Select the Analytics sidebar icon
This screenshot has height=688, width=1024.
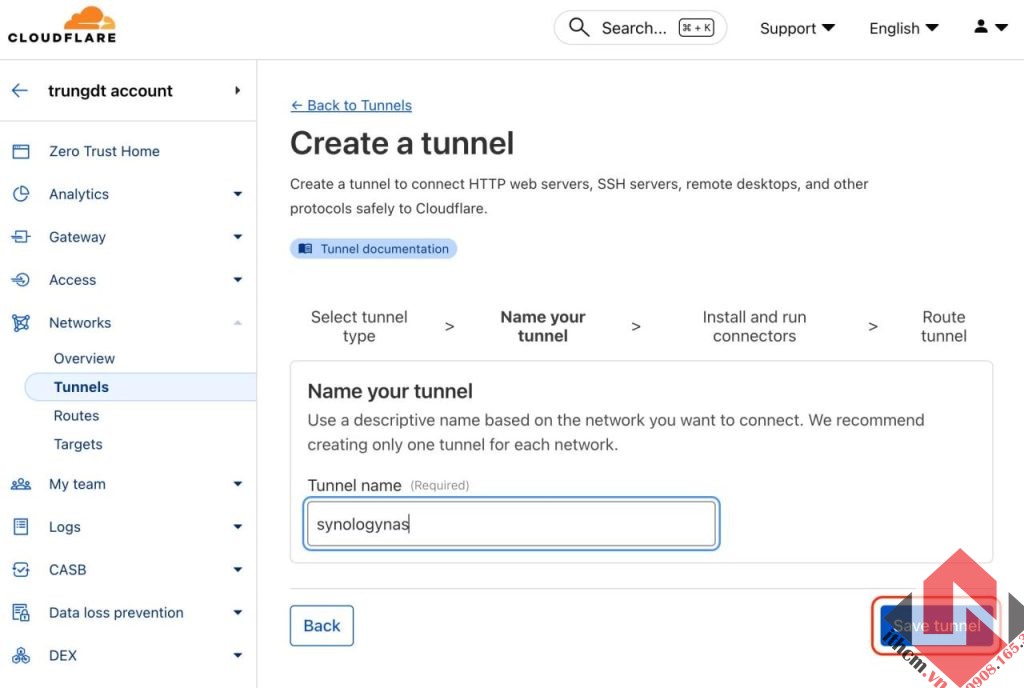pos(22,193)
